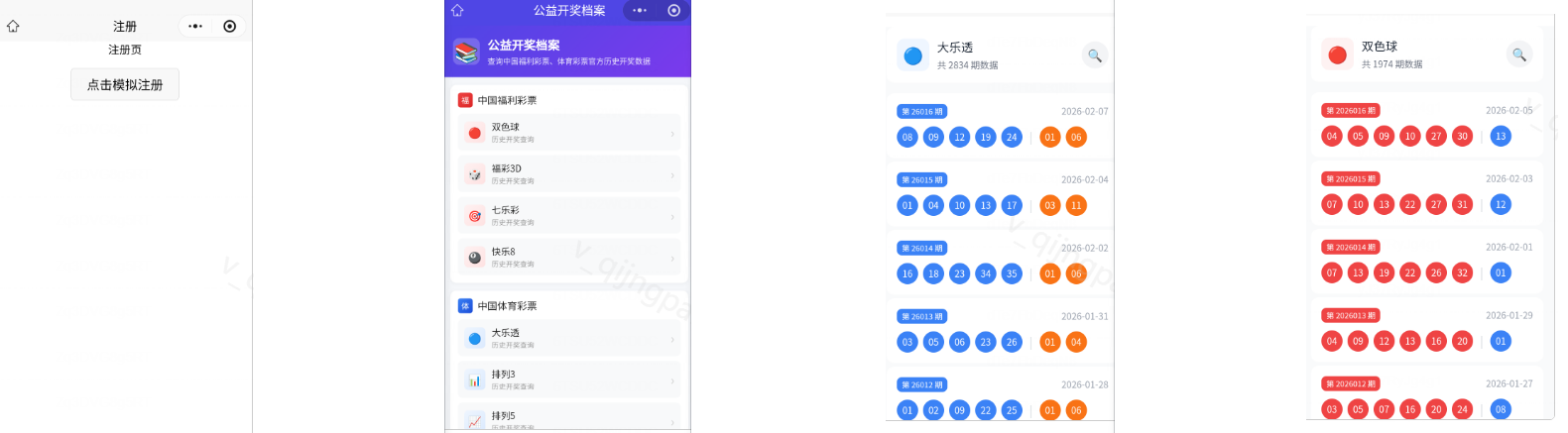This screenshot has width=1568, height=433.
Task: Click the 中国体育彩票 section heading
Action: [x=508, y=306]
